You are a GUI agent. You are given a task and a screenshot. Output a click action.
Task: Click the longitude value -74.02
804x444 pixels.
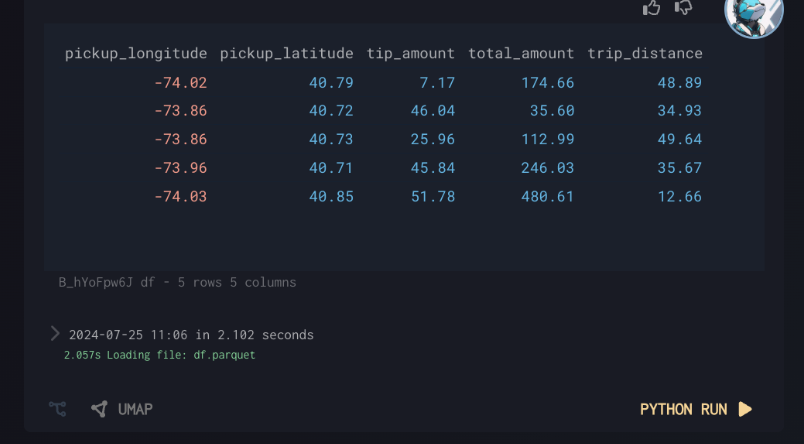[180, 83]
